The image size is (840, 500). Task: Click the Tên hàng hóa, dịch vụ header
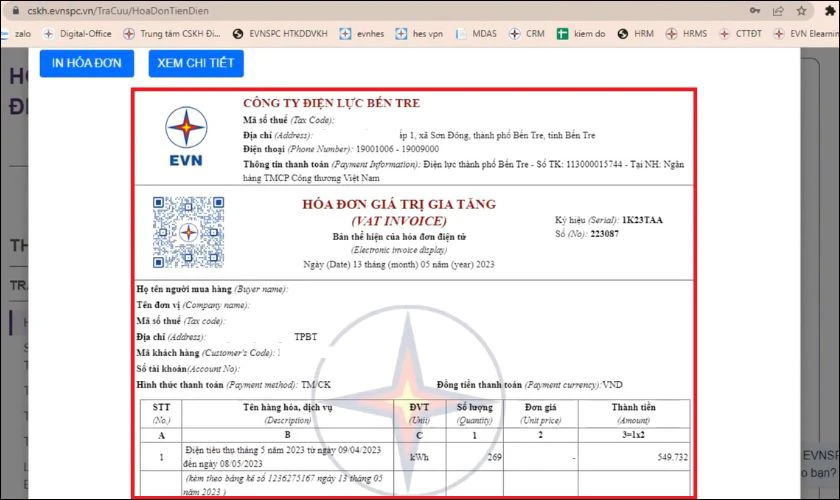(288, 413)
